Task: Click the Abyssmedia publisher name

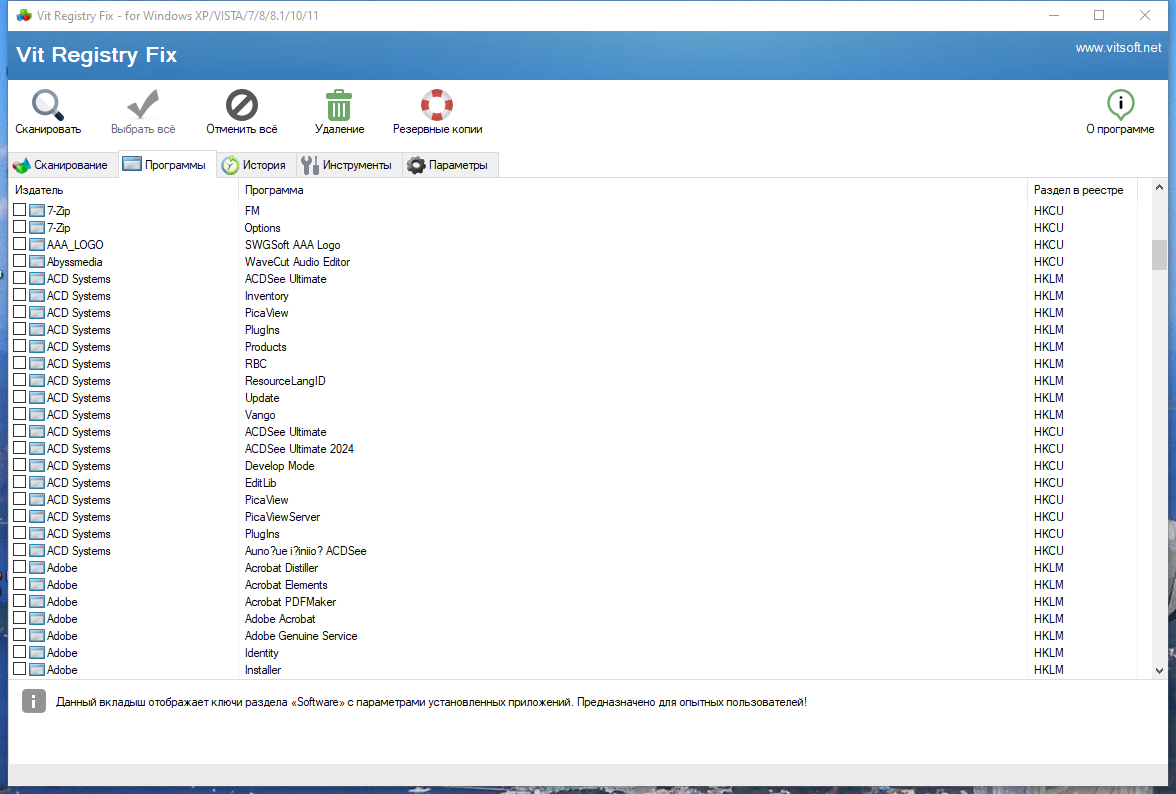Action: (x=74, y=262)
